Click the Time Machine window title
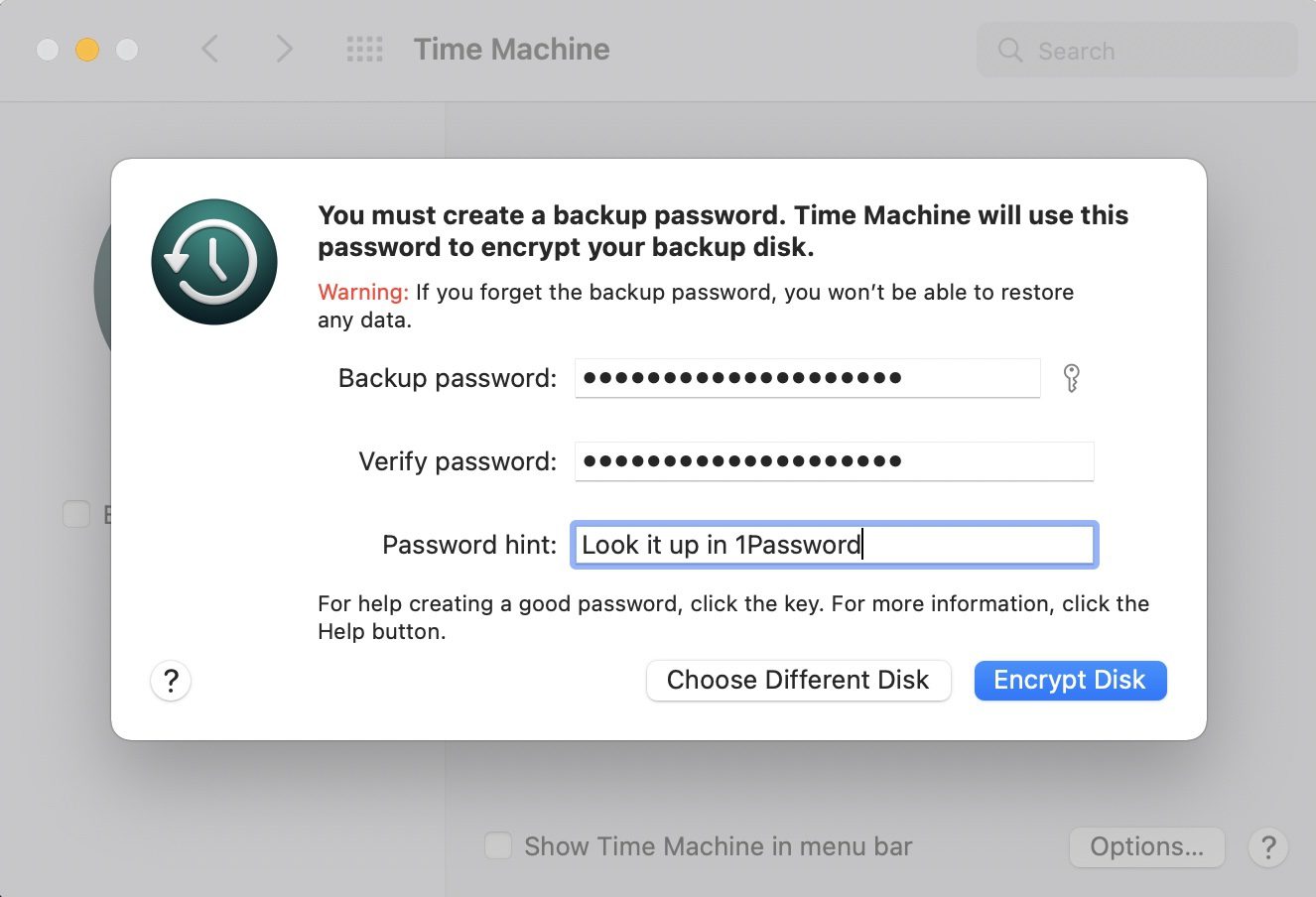This screenshot has height=897, width=1316. click(511, 50)
